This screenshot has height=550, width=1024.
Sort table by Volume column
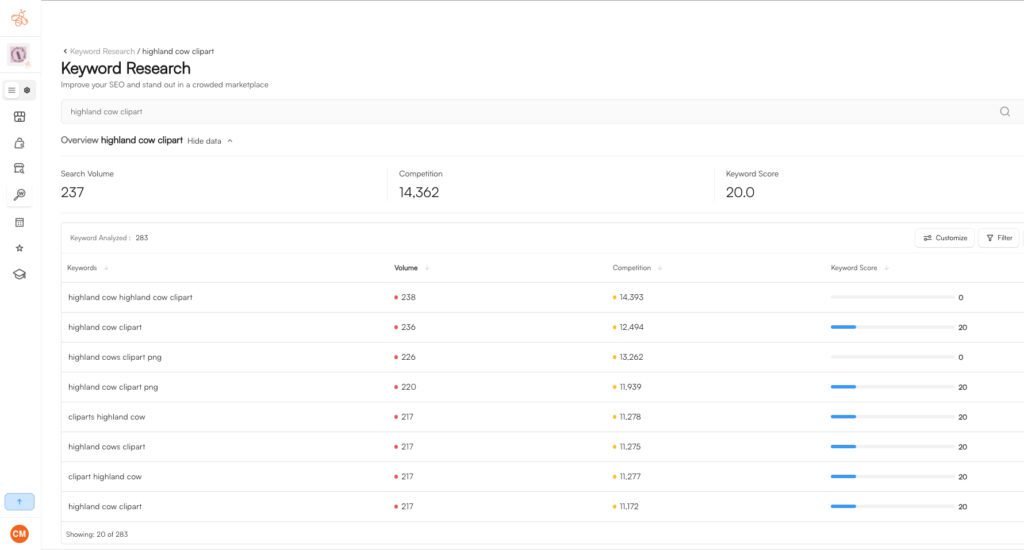click(406, 268)
